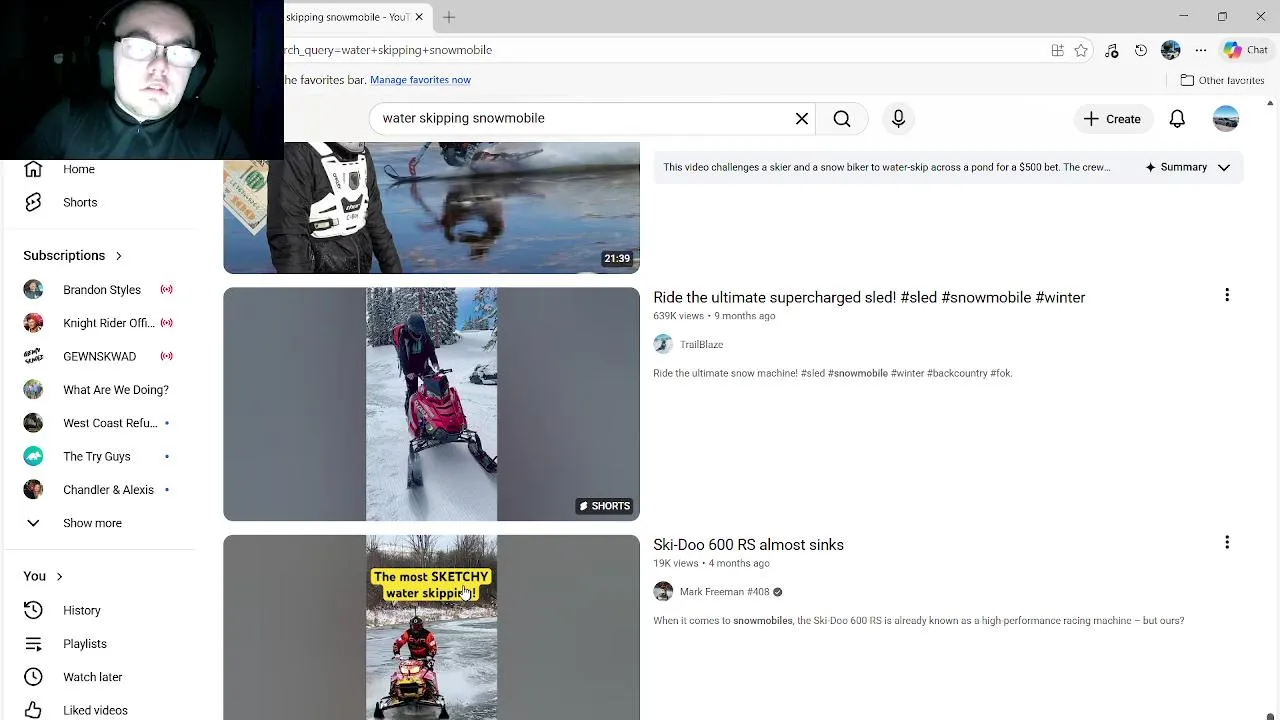Open options menu for supercharged sled video

[1227, 295]
